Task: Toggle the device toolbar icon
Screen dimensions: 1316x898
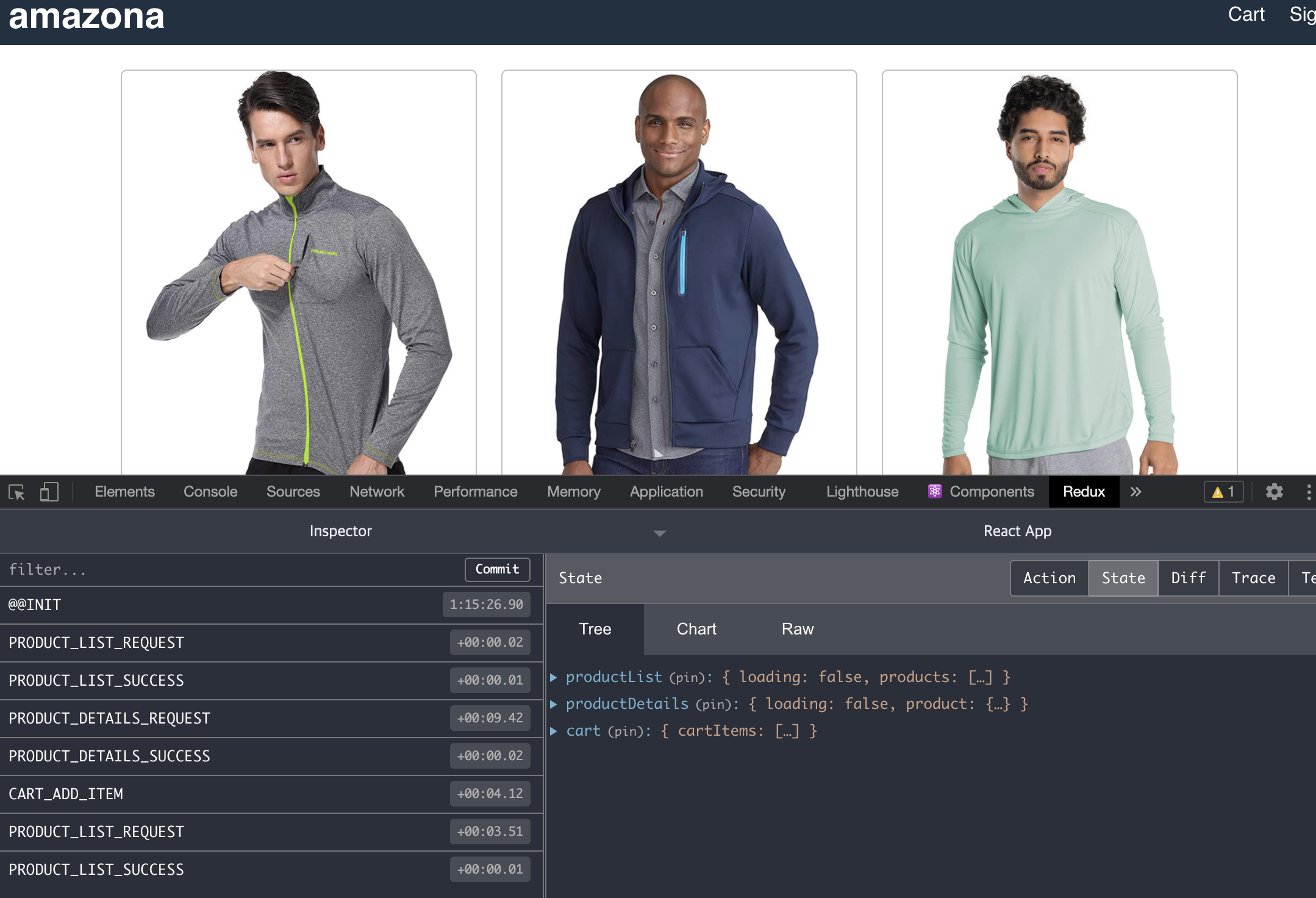Action: click(49, 492)
